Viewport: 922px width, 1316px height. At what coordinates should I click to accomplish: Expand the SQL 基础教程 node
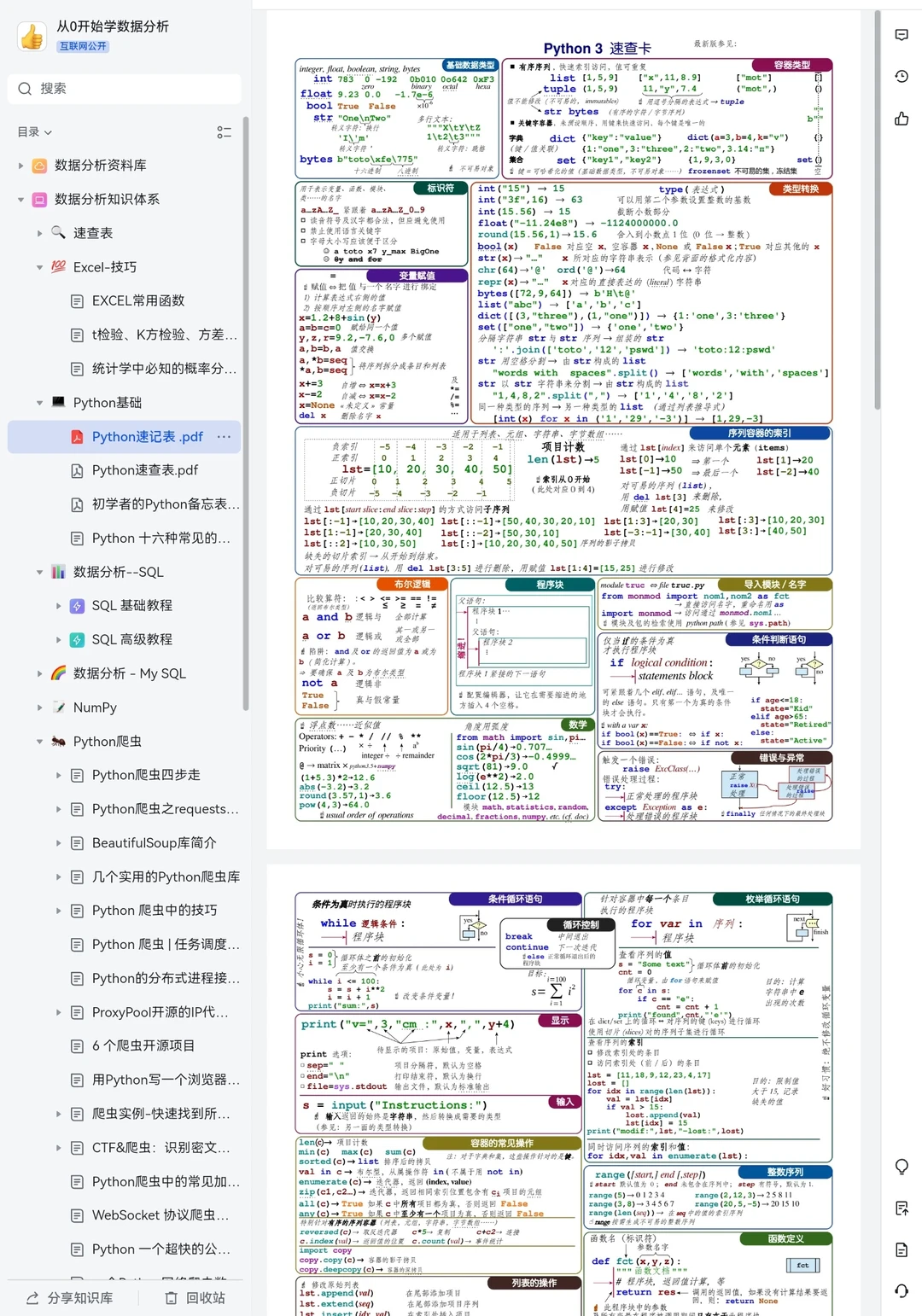pyautogui.click(x=58, y=605)
